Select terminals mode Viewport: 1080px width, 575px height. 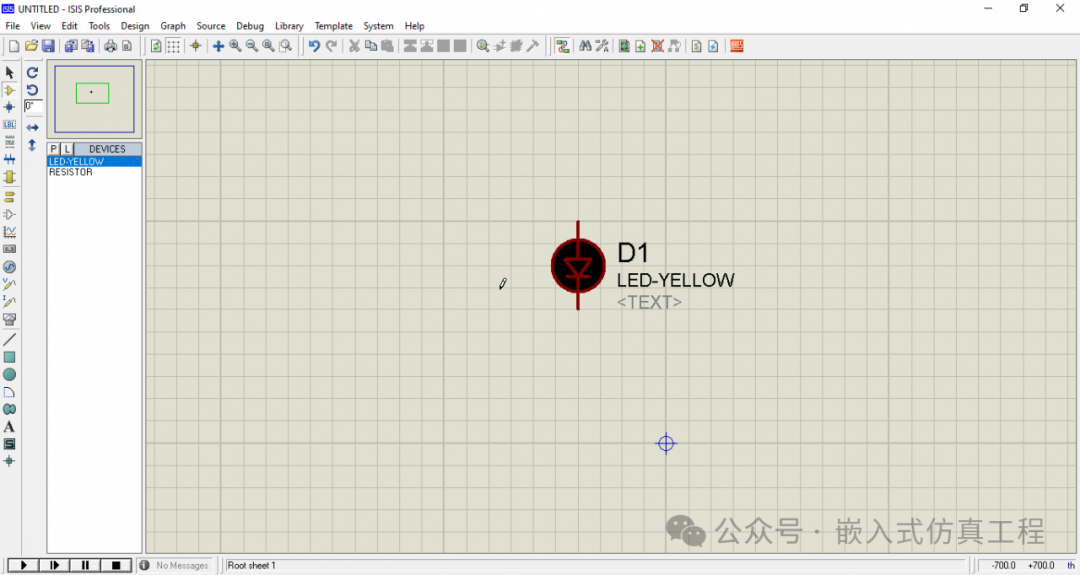pos(10,197)
